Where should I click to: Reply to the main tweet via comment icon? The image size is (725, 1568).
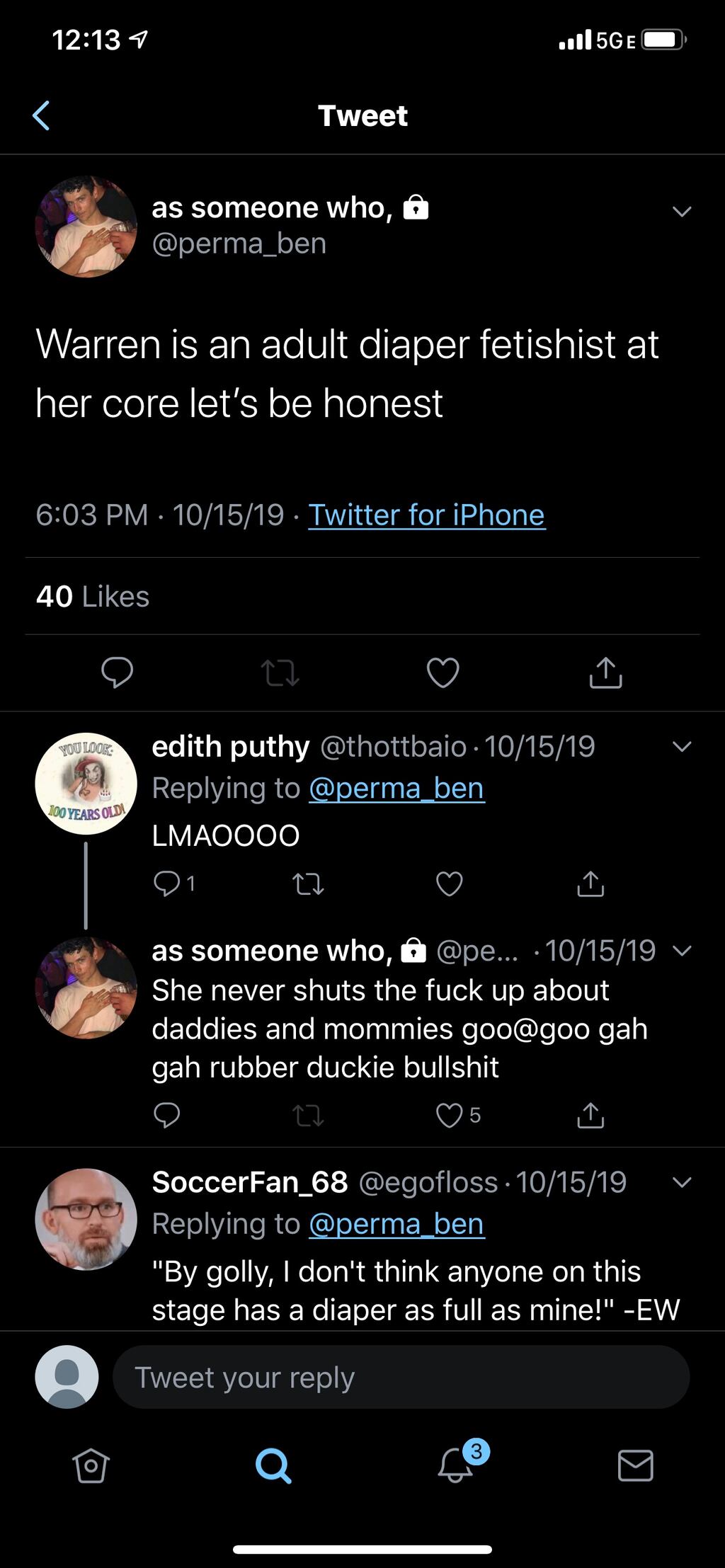coord(117,673)
